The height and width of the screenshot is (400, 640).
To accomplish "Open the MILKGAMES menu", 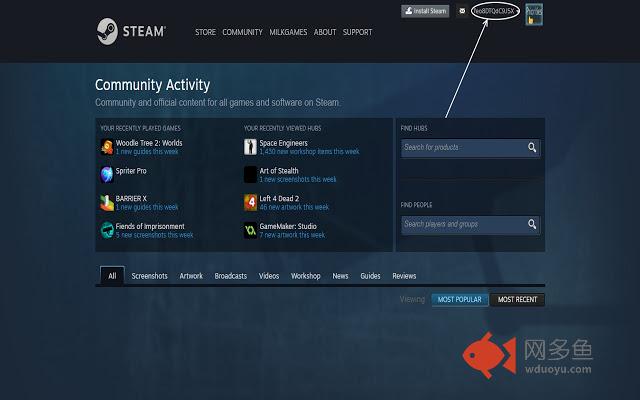I will click(288, 32).
